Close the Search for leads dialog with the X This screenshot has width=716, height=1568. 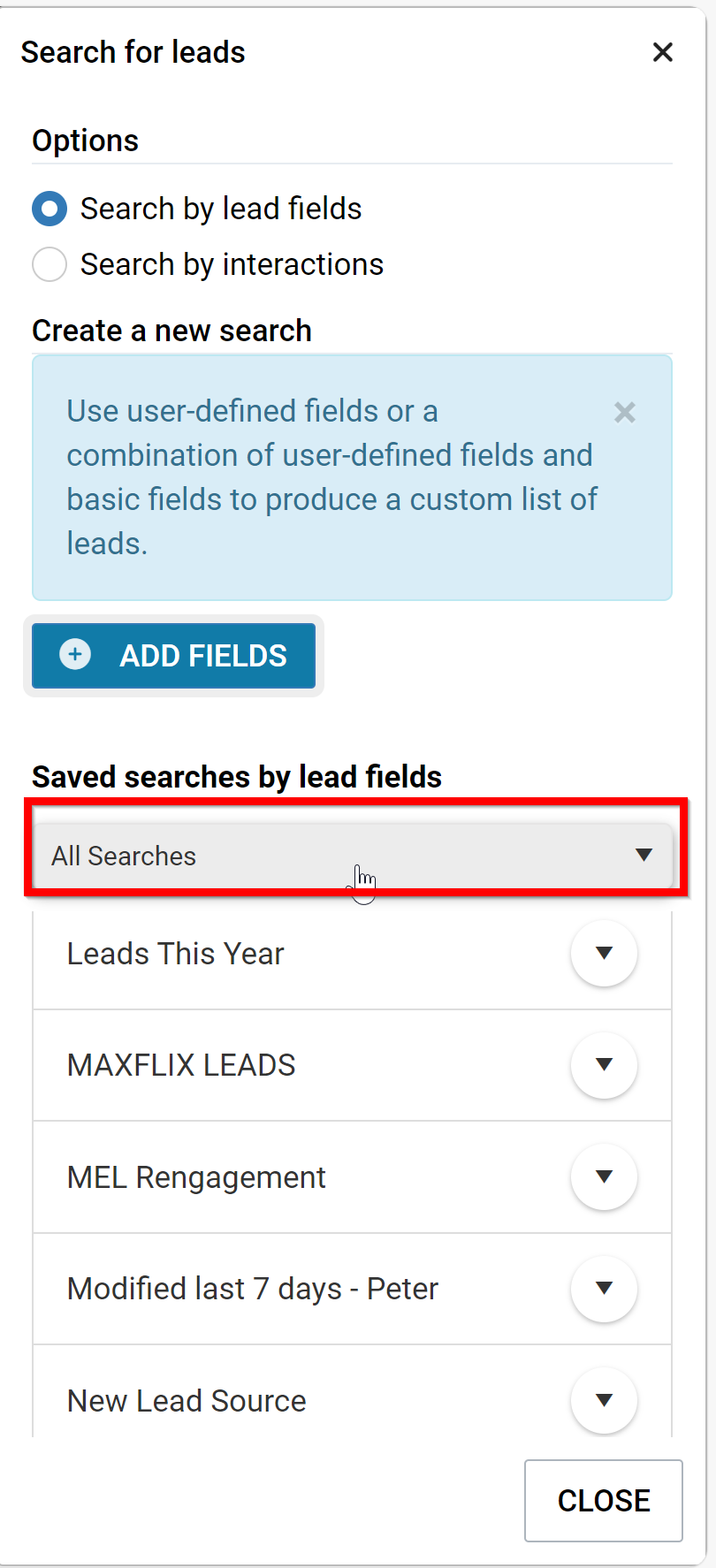pos(662,52)
